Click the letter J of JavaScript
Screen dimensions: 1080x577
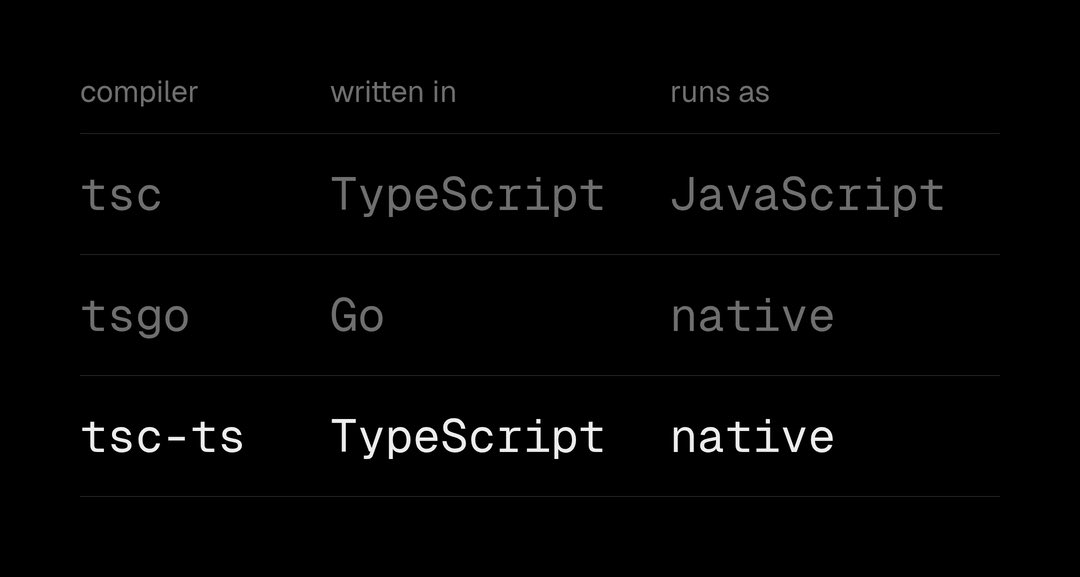coord(683,193)
